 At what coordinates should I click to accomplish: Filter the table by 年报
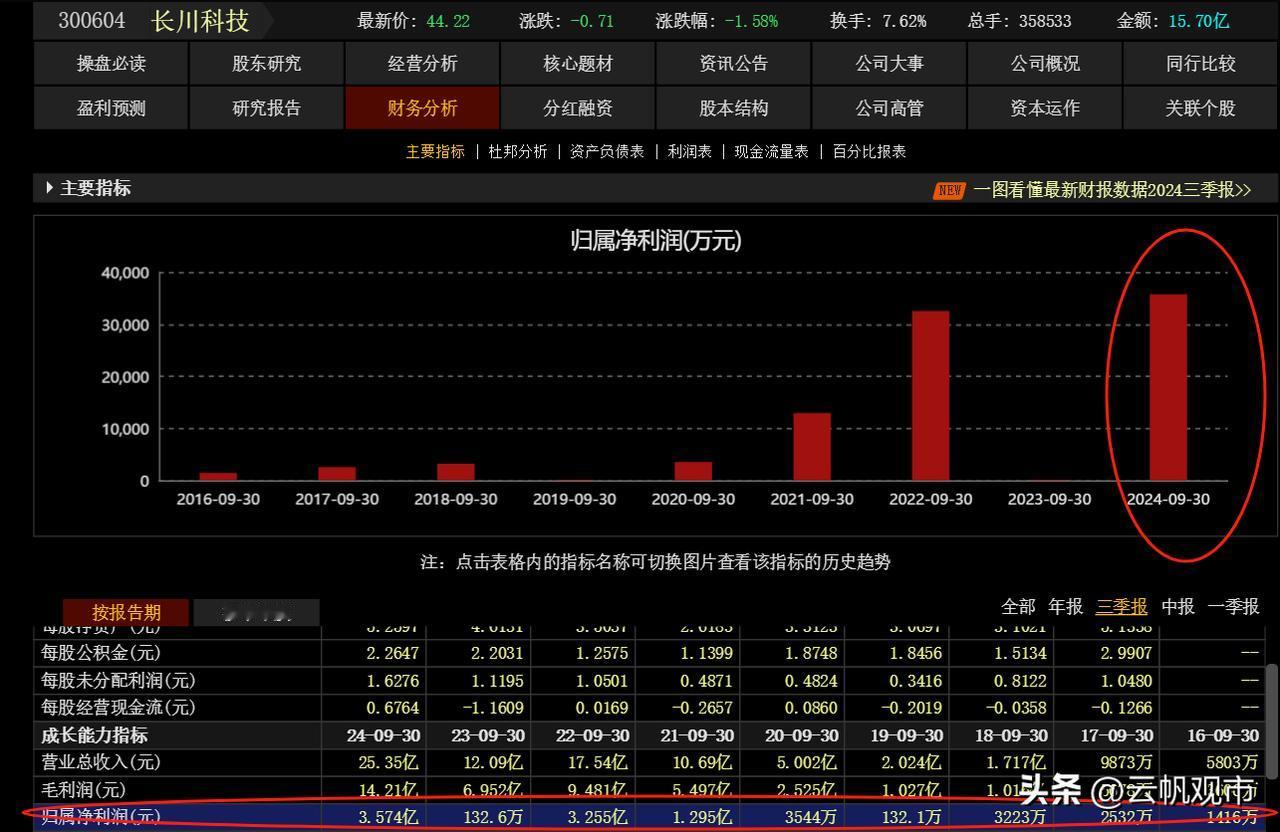pyautogui.click(x=1065, y=607)
